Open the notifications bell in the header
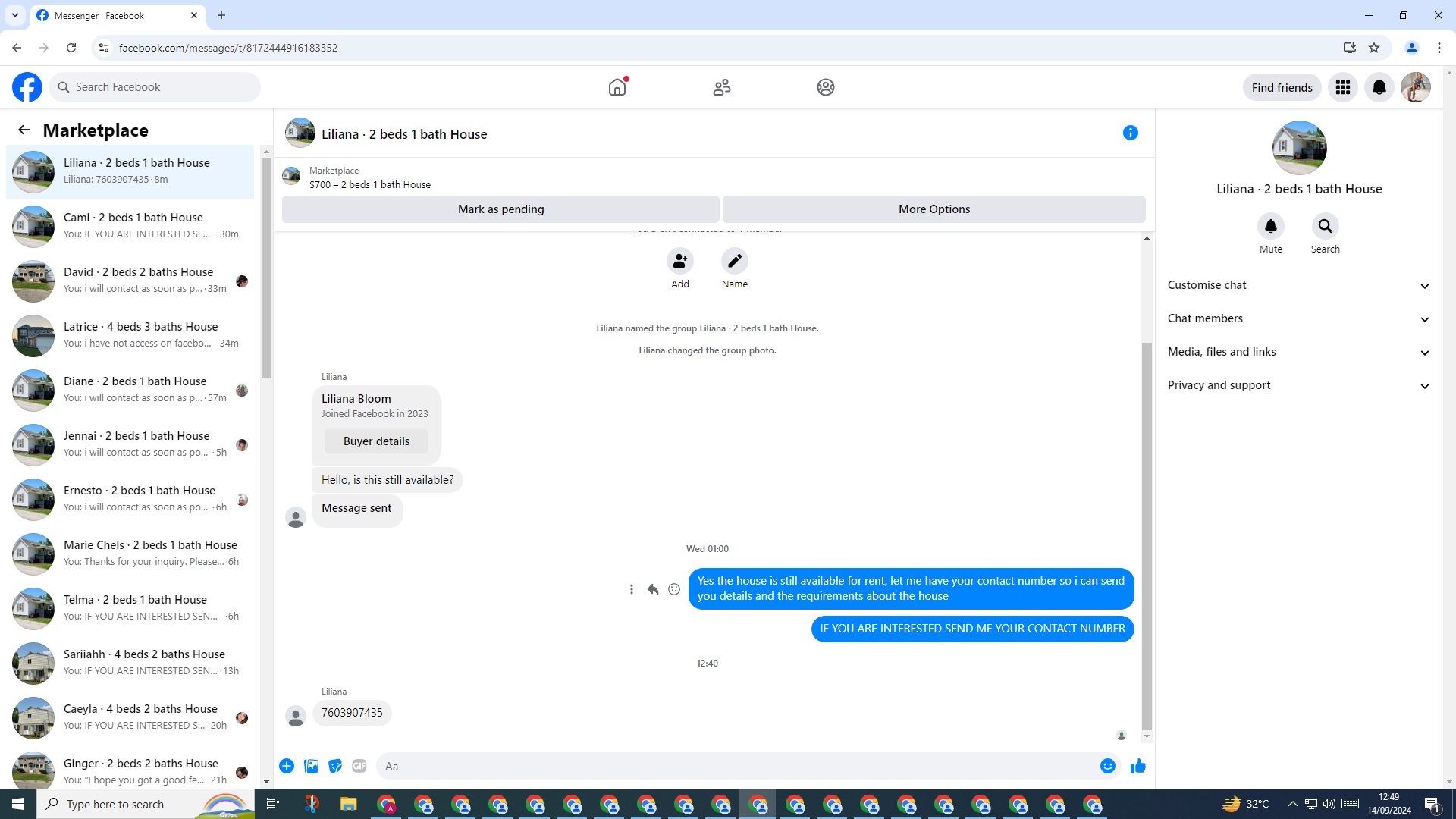Viewport: 1456px width, 819px height. [1379, 88]
